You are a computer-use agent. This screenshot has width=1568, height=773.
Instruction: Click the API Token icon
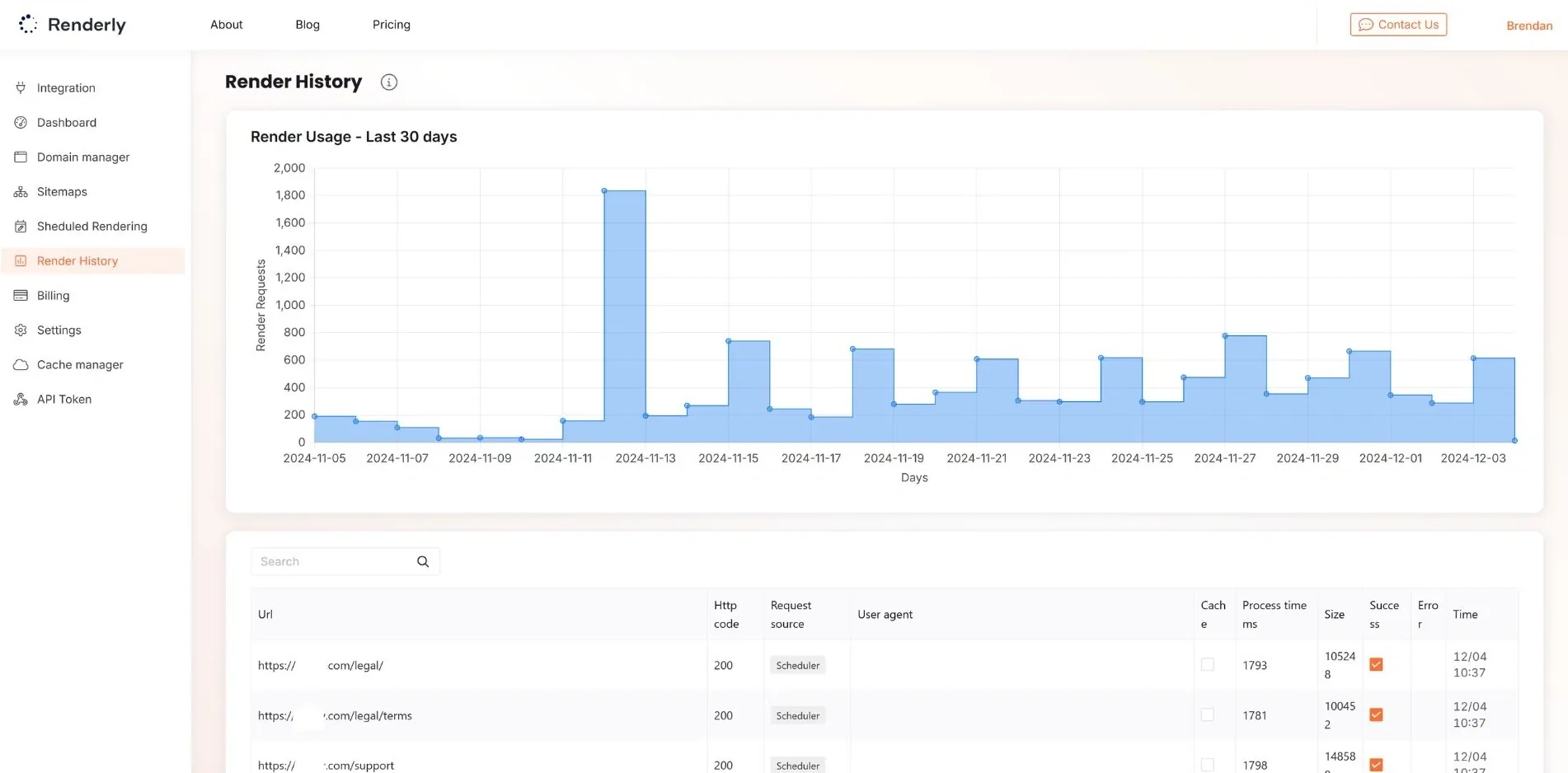pos(21,400)
